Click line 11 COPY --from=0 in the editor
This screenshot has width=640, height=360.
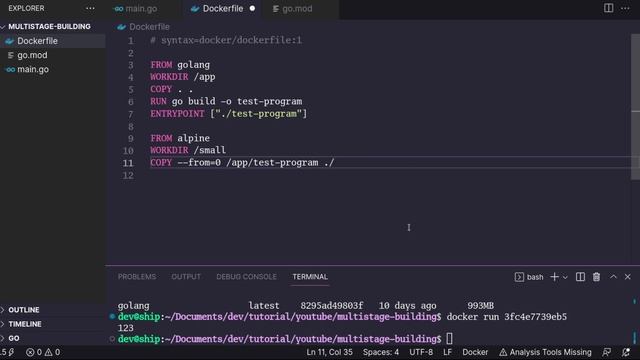coord(242,162)
